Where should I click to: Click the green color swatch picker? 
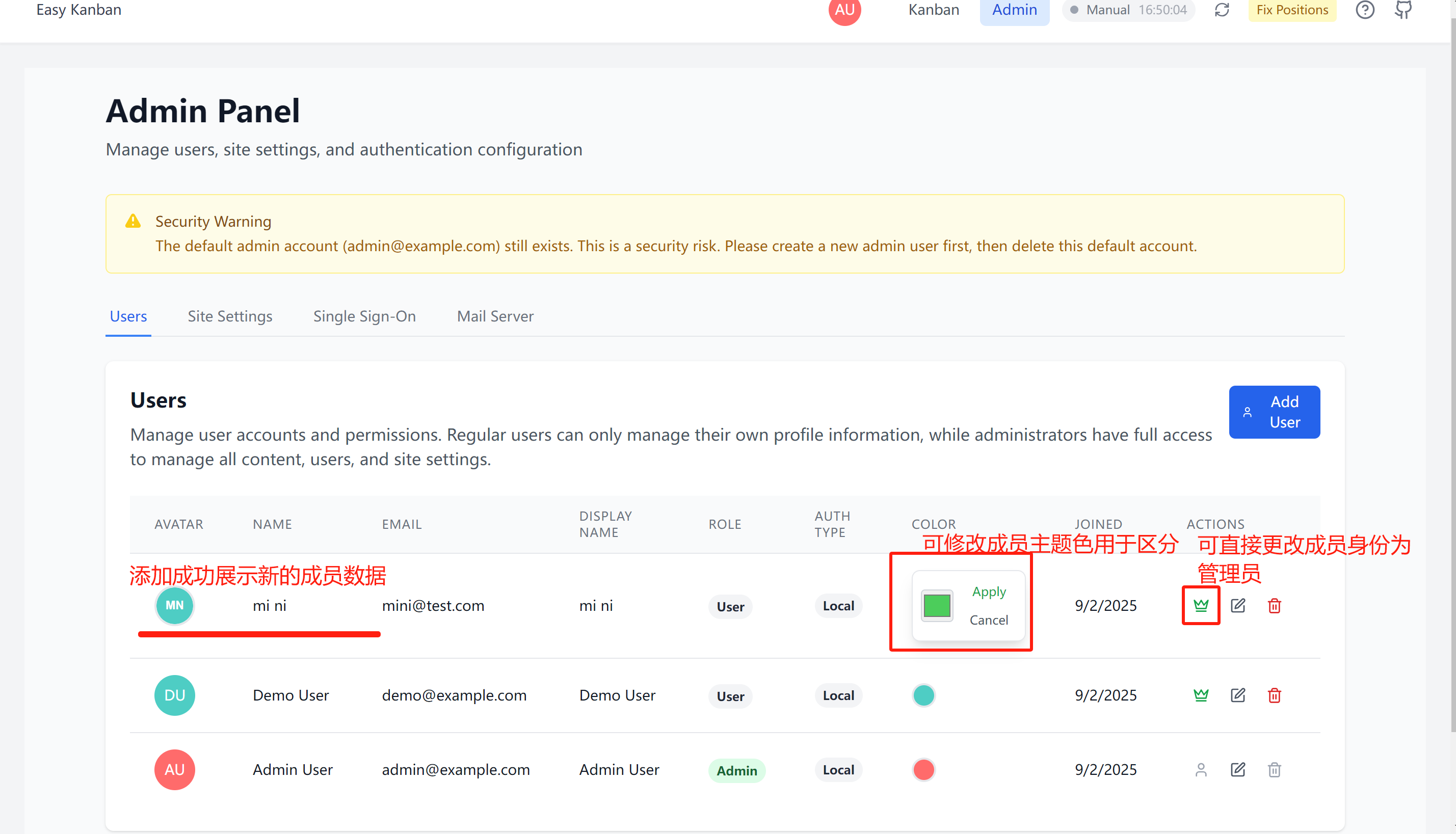[x=937, y=605]
